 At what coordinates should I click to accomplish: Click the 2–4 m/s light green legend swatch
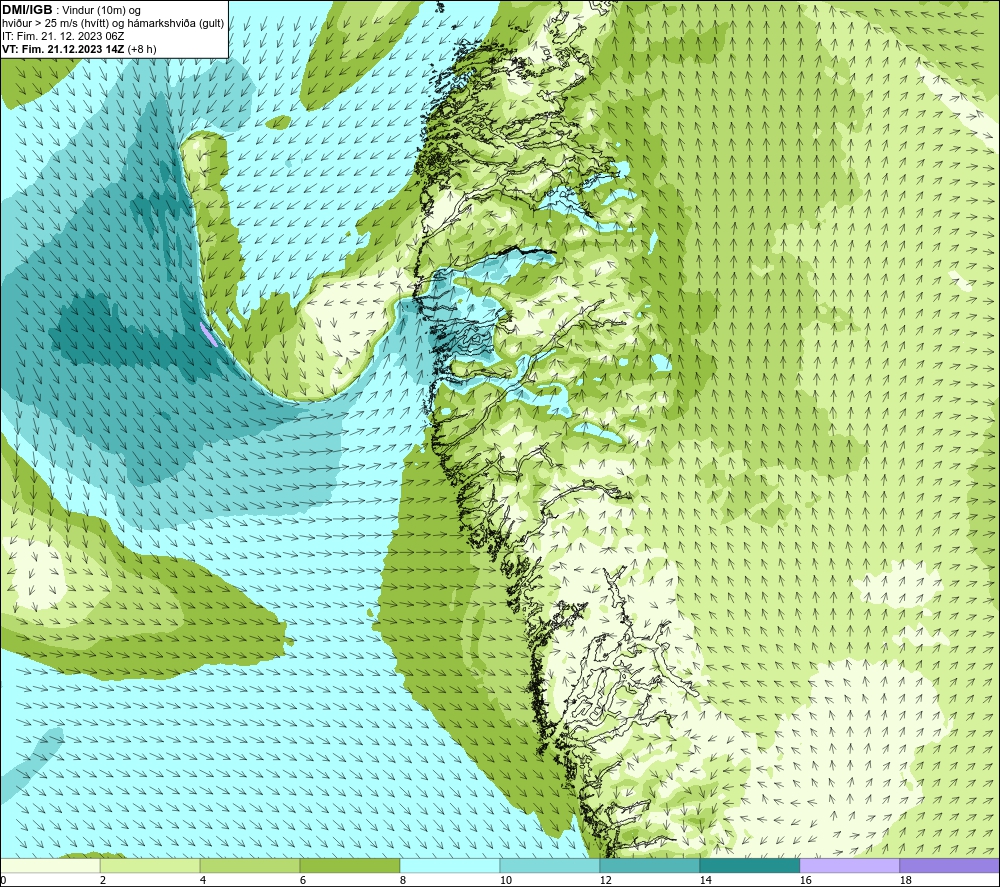tap(150, 866)
